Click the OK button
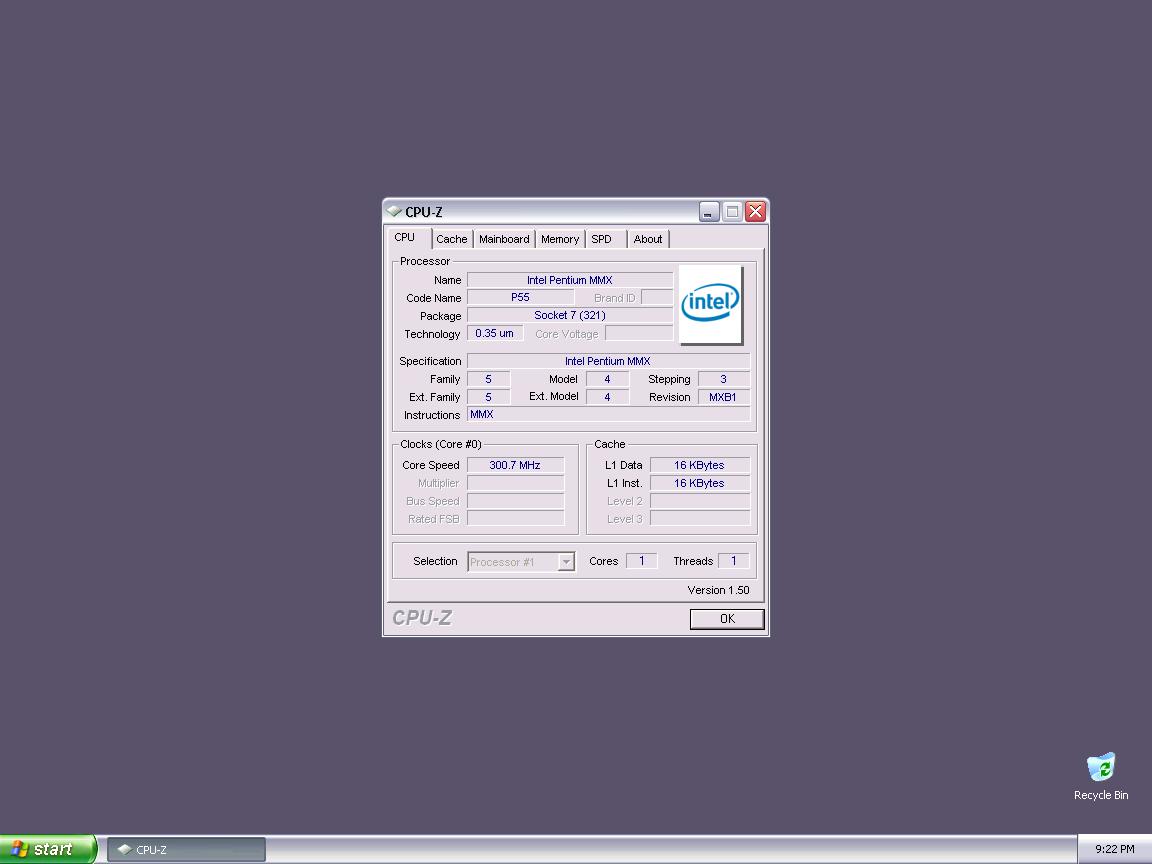Screen dimensions: 1152x864 point(727,619)
